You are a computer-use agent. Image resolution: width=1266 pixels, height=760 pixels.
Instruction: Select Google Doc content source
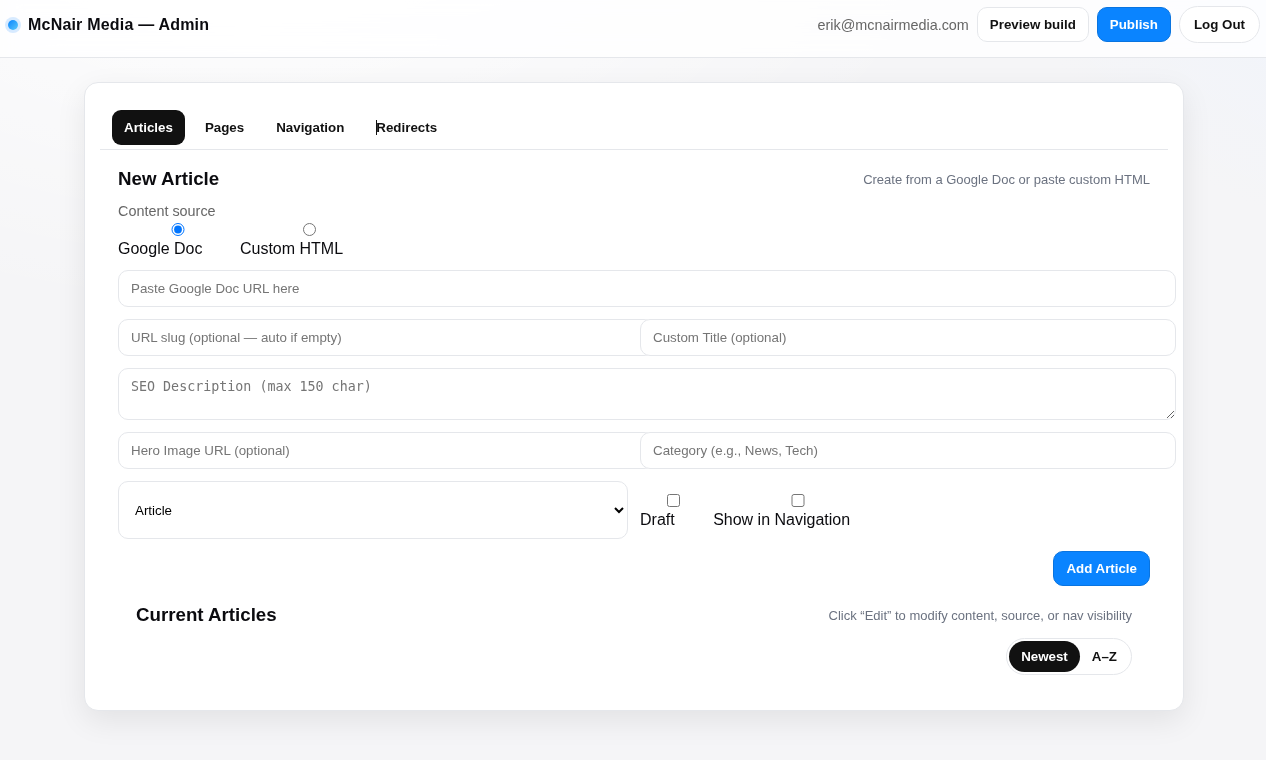[x=178, y=230]
